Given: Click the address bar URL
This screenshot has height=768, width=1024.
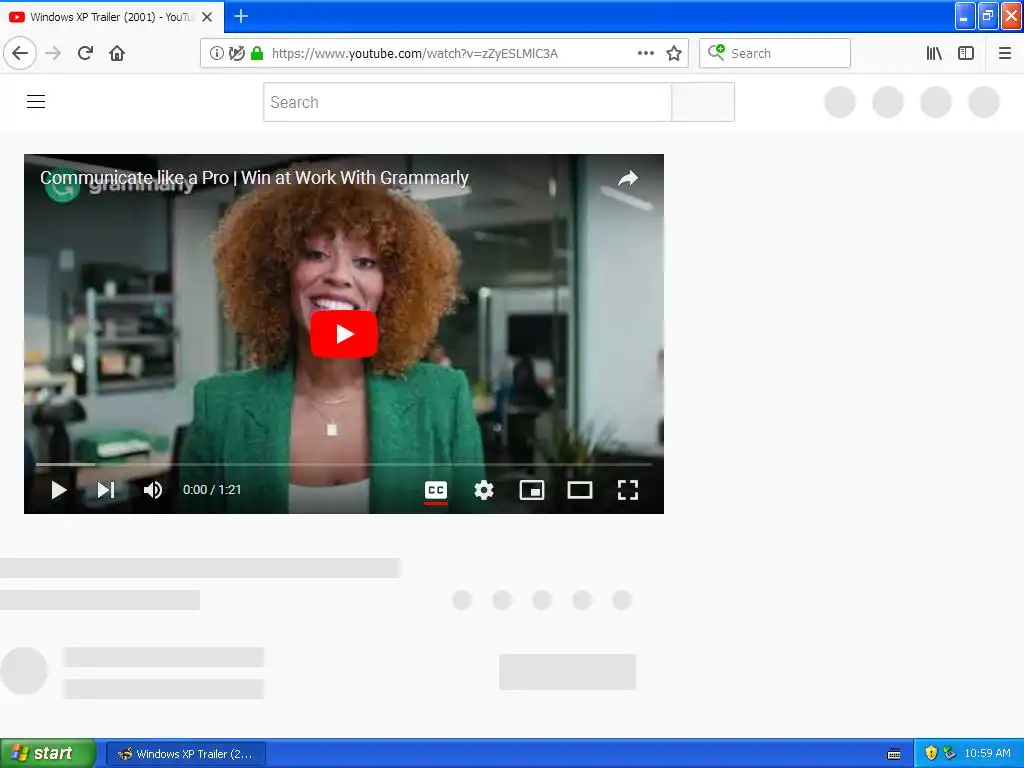Looking at the screenshot, I should coord(415,54).
